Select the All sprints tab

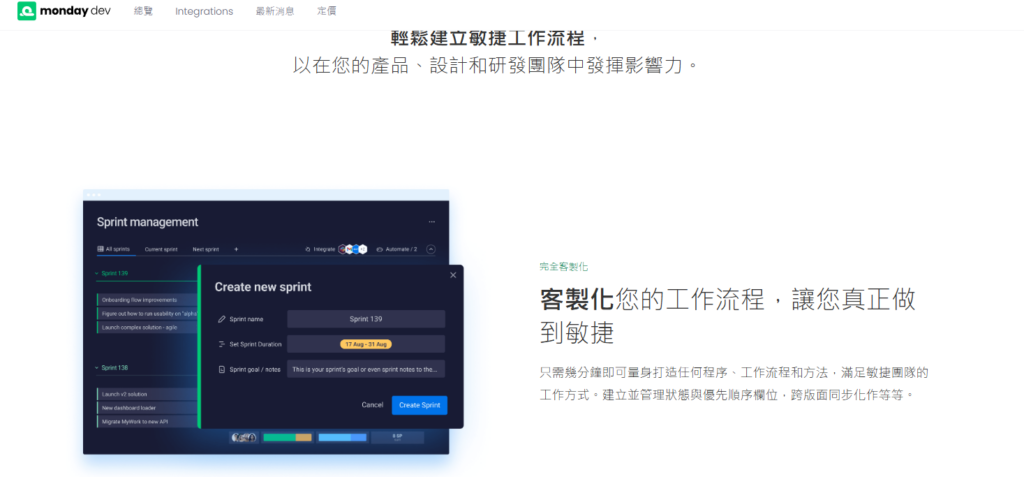[114, 250]
